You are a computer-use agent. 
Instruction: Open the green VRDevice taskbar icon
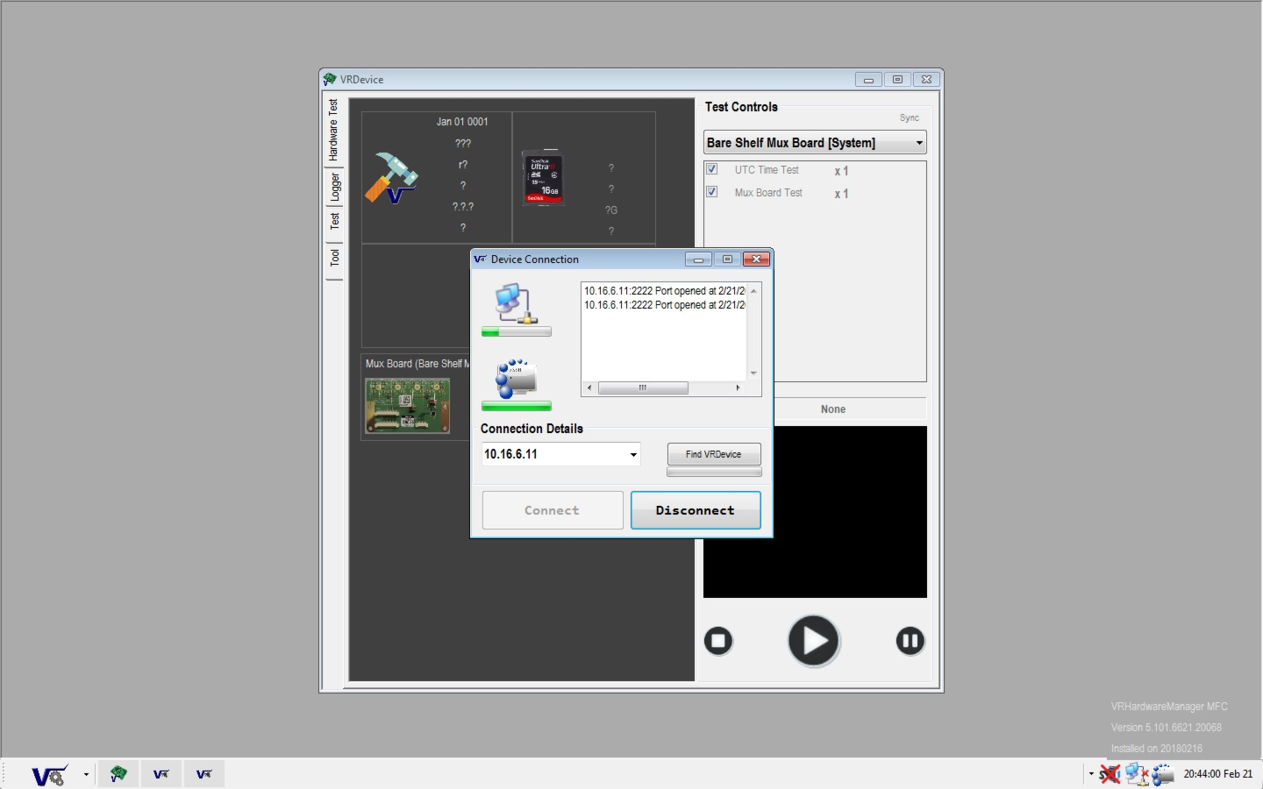pos(118,773)
